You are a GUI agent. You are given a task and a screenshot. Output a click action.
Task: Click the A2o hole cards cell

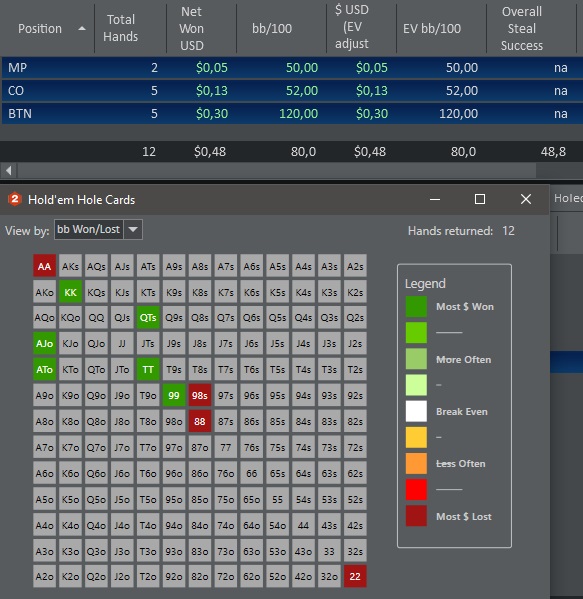[x=44, y=576]
